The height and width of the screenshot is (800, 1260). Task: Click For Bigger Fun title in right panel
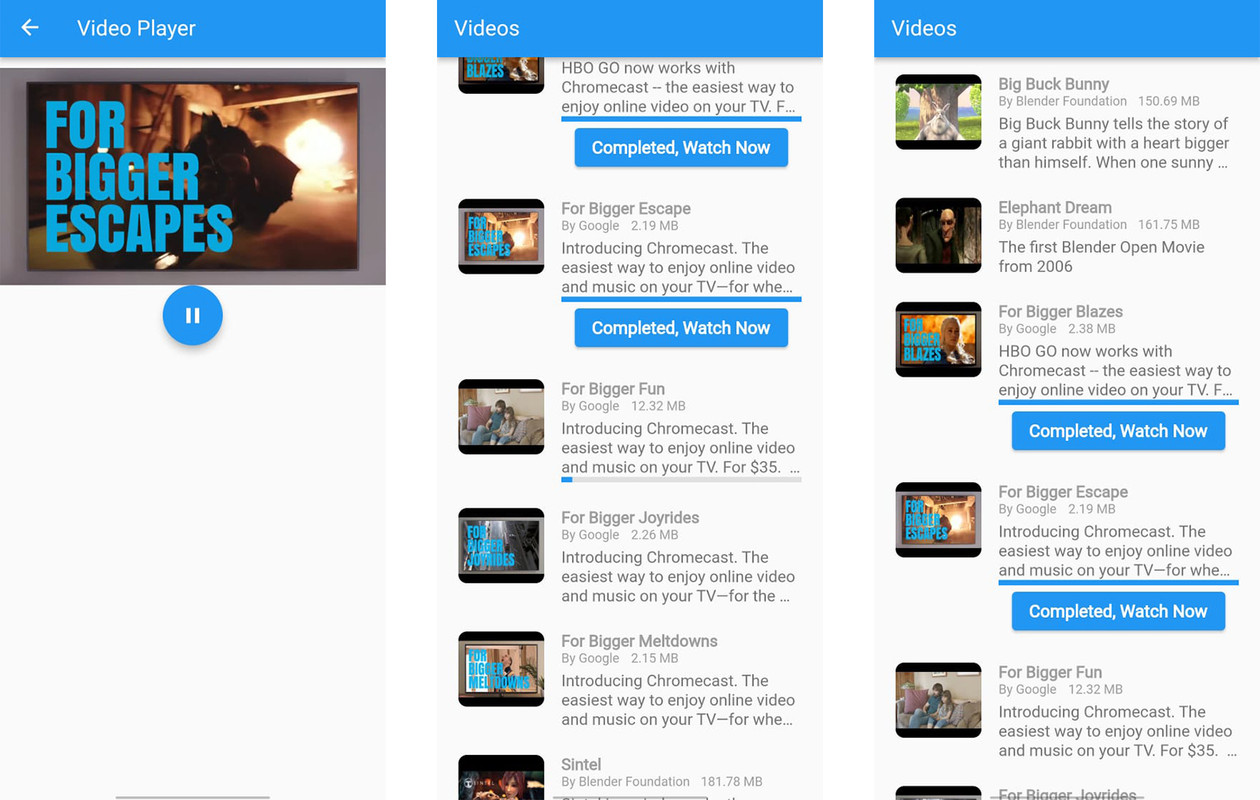tap(1050, 672)
